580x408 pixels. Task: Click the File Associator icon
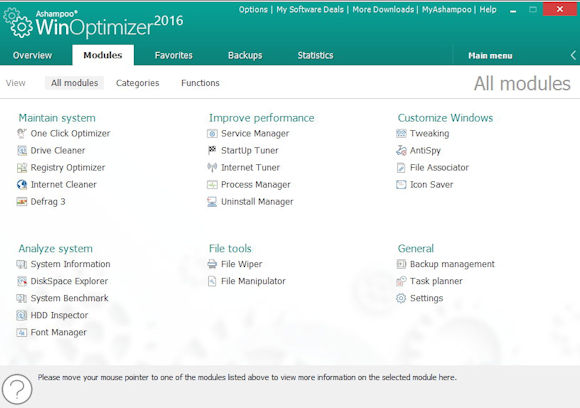[401, 168]
